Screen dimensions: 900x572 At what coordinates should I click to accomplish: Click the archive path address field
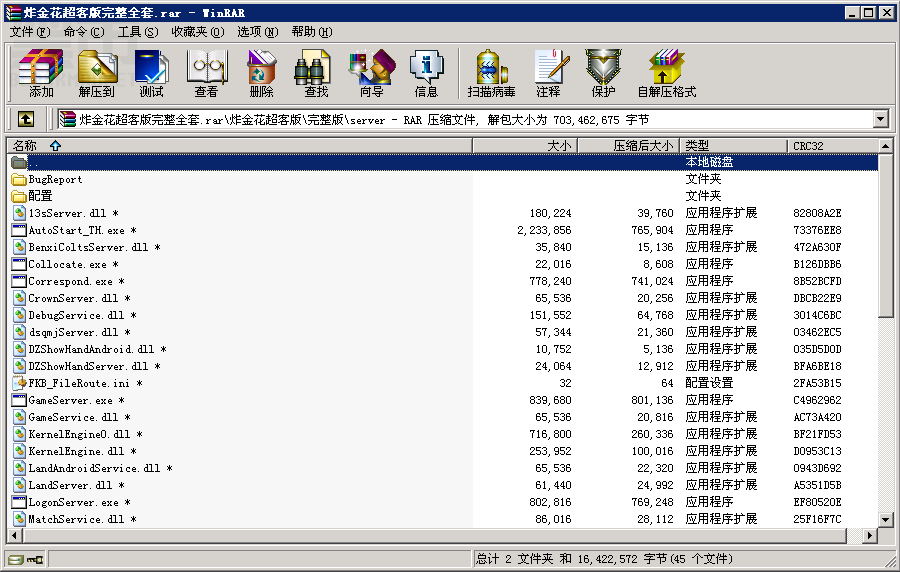point(465,119)
